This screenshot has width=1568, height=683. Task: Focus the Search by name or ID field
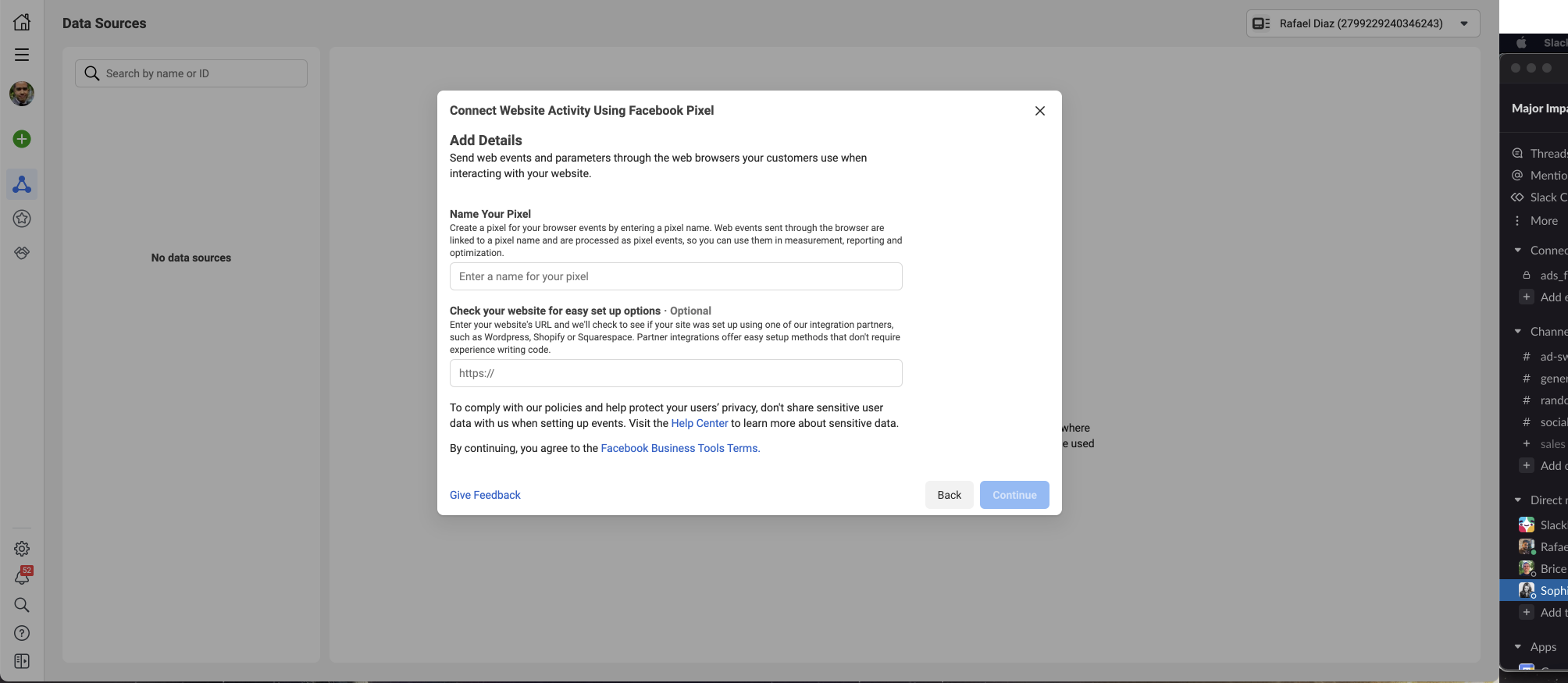(191, 73)
